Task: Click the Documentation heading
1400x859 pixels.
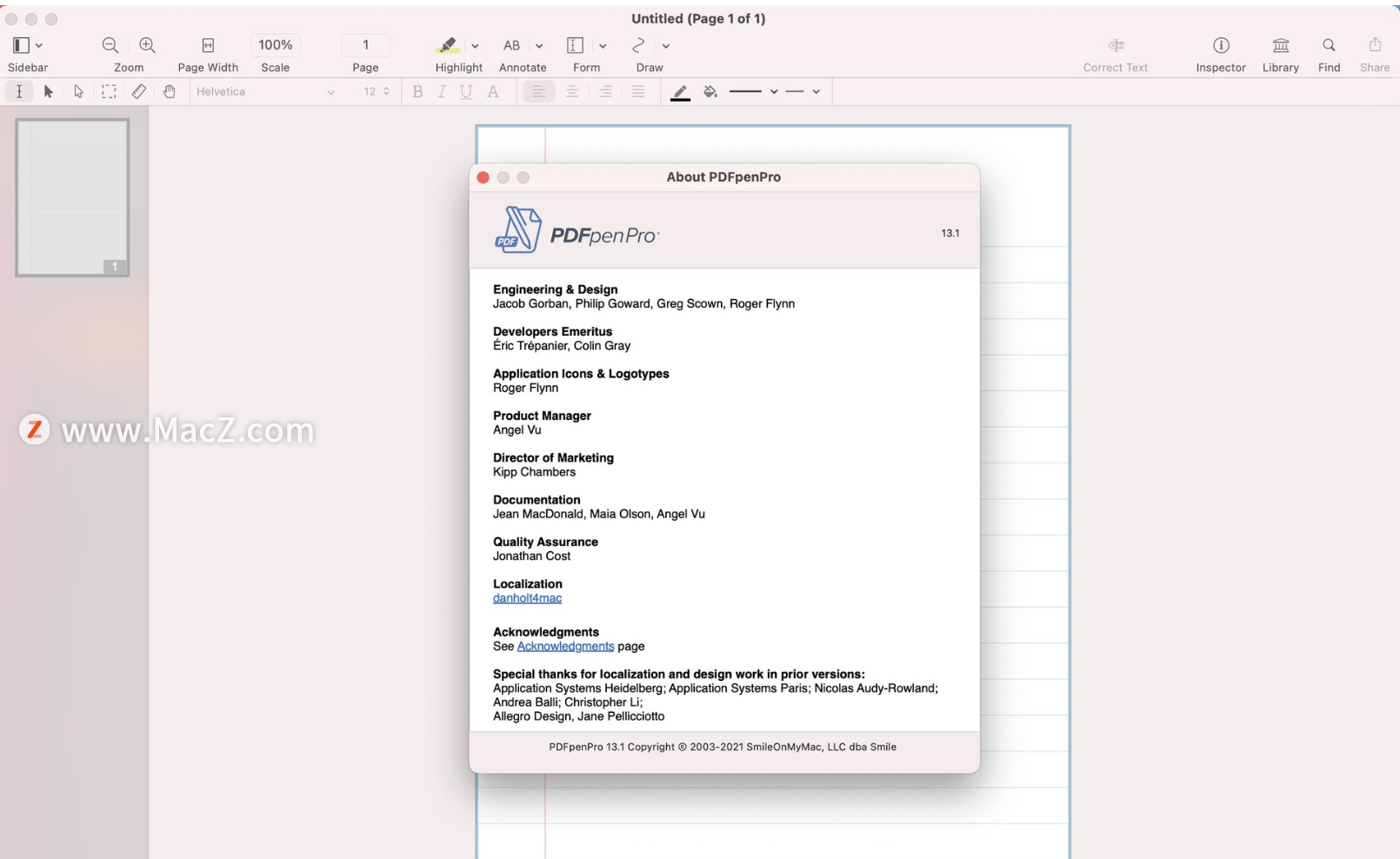Action: [537, 500]
